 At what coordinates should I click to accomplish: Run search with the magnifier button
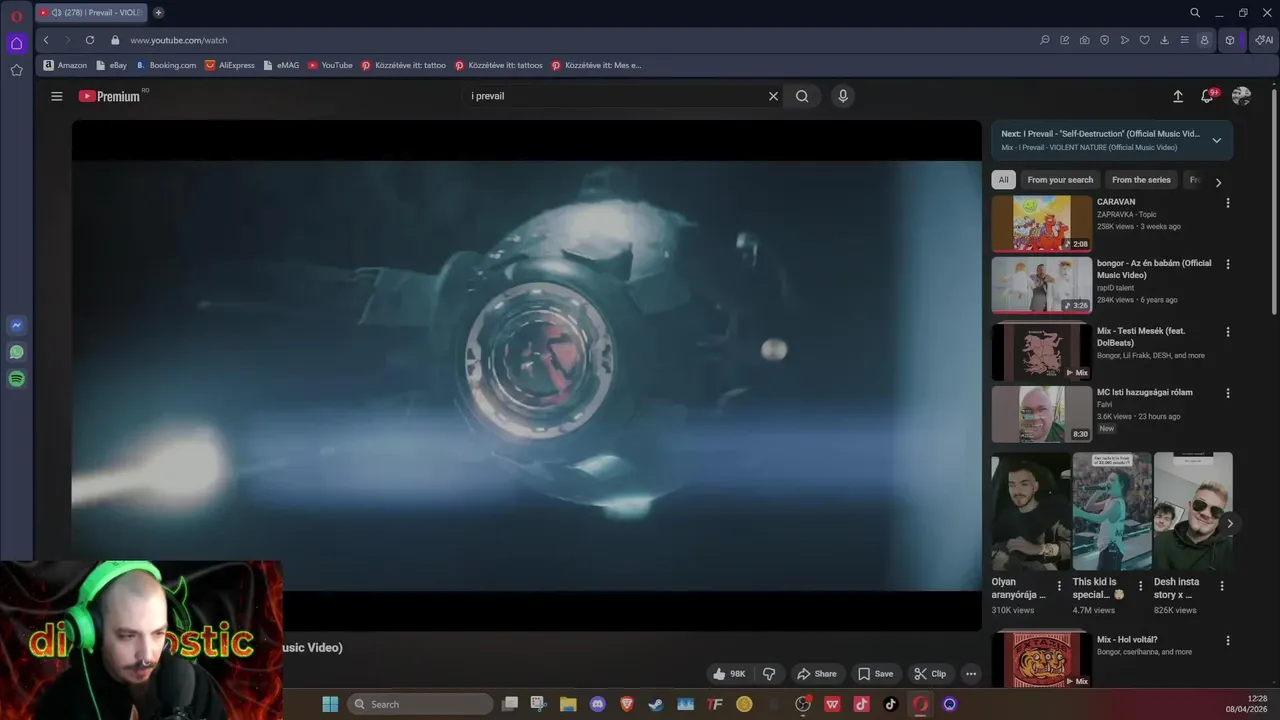(x=802, y=96)
